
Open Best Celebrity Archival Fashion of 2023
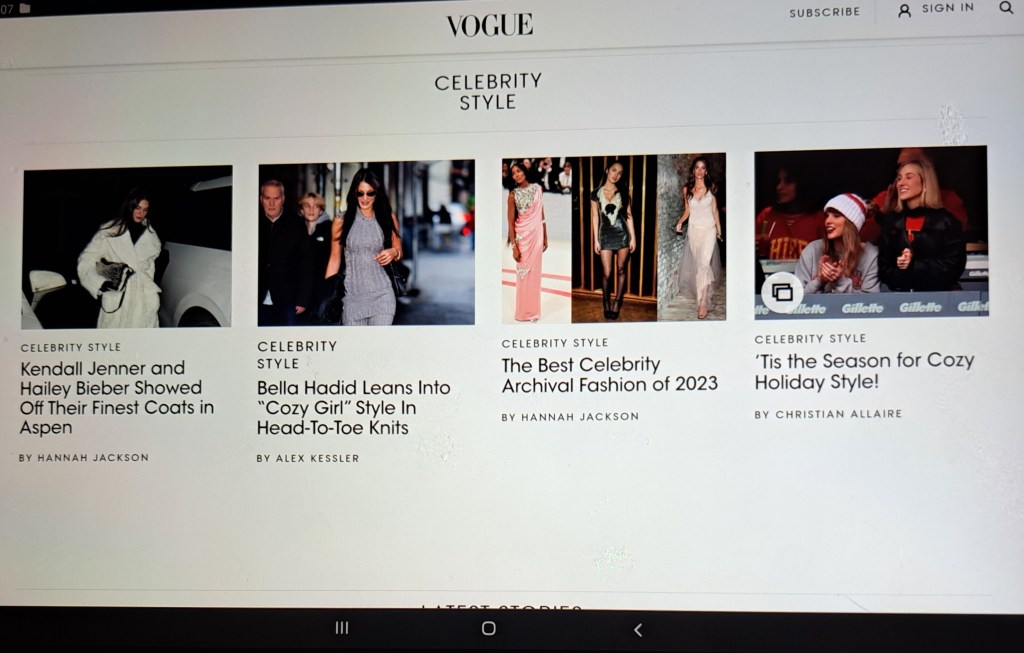point(609,374)
